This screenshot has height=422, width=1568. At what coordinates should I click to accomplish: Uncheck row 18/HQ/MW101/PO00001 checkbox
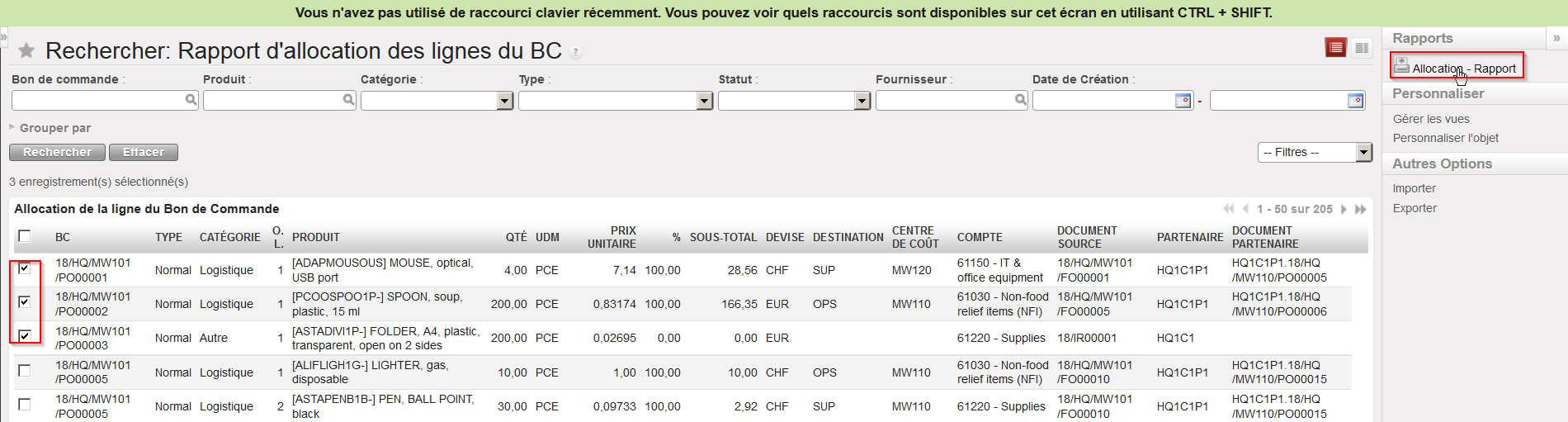tap(25, 268)
